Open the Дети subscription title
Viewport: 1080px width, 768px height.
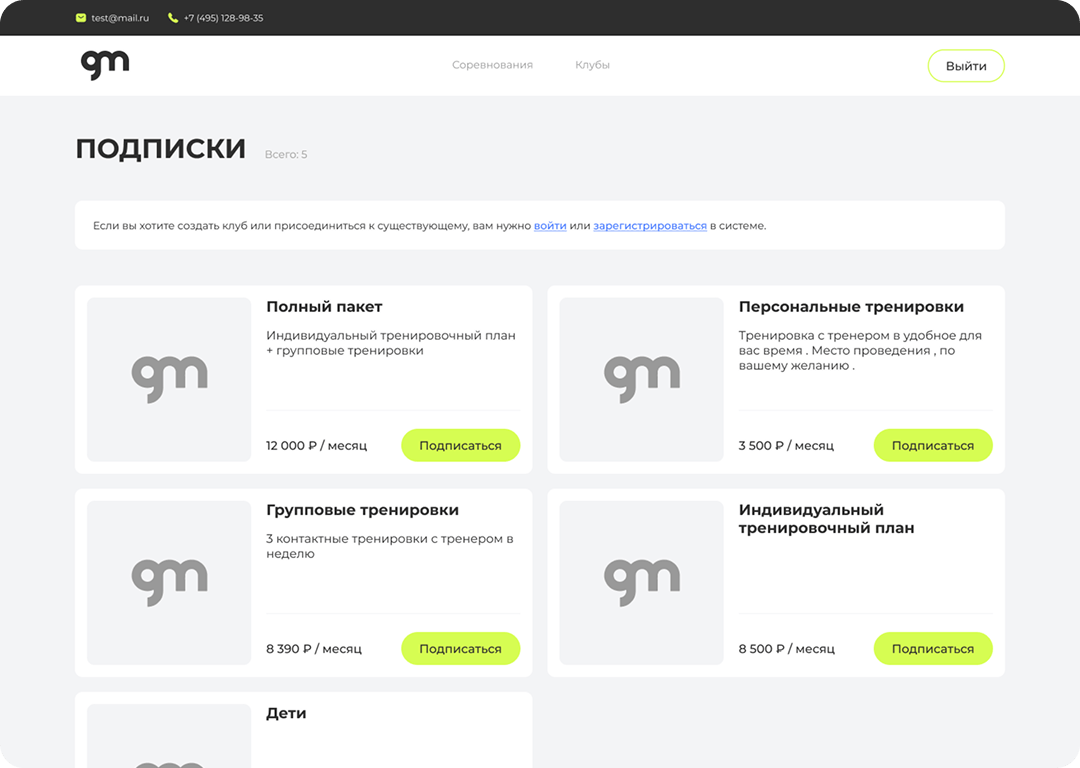286,714
